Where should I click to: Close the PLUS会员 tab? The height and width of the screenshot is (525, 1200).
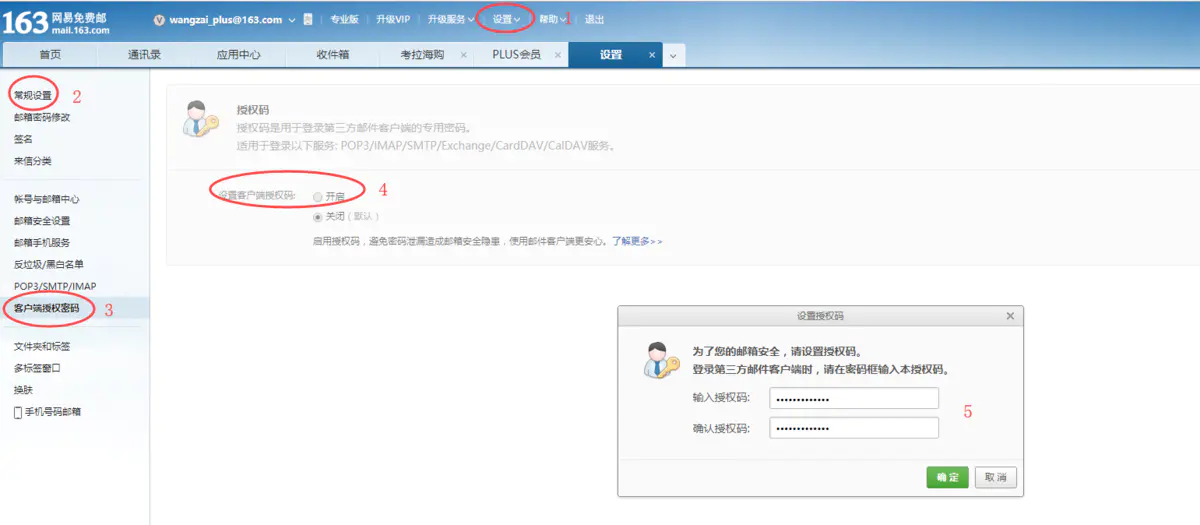tap(557, 55)
